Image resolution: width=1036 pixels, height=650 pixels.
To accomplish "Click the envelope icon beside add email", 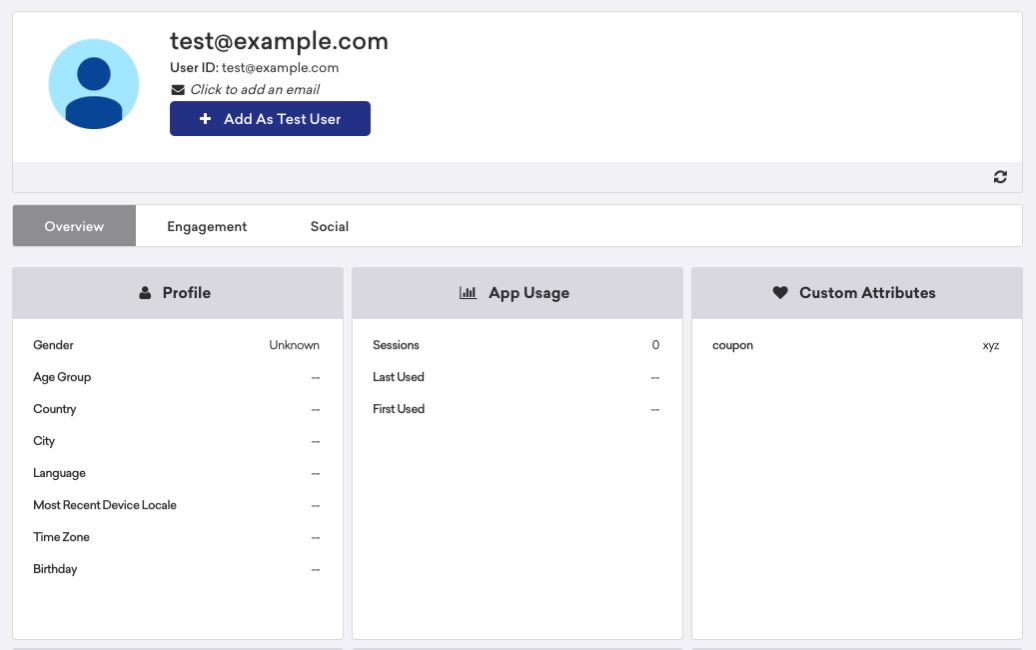I will click(178, 90).
